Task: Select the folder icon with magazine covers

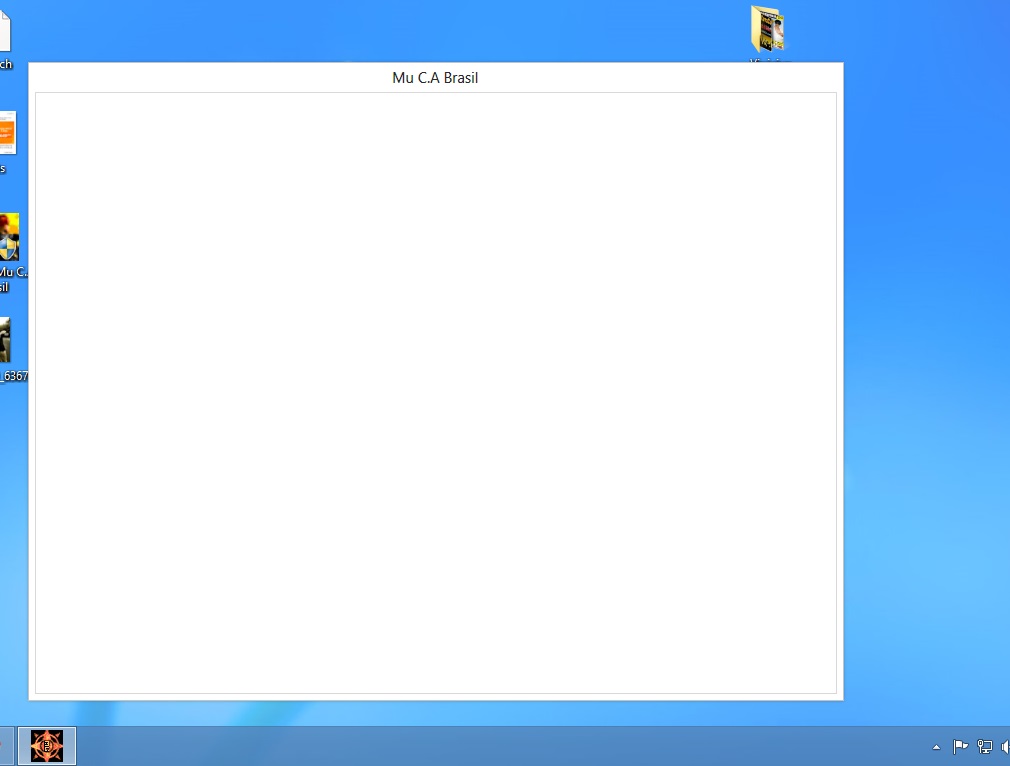Action: click(x=768, y=29)
